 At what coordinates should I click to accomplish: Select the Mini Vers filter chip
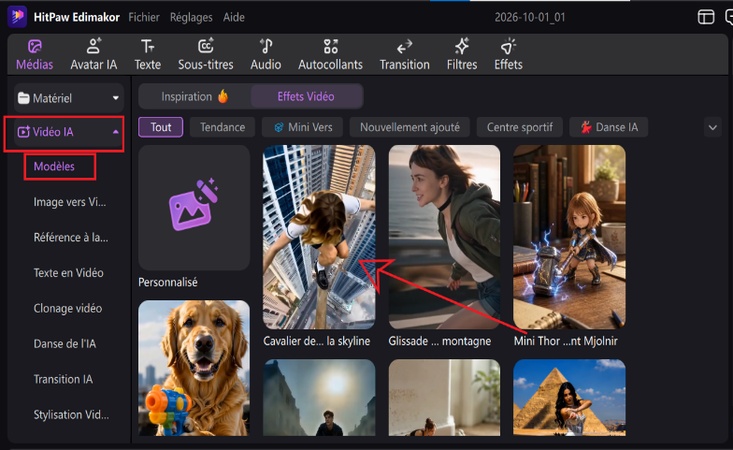point(302,127)
